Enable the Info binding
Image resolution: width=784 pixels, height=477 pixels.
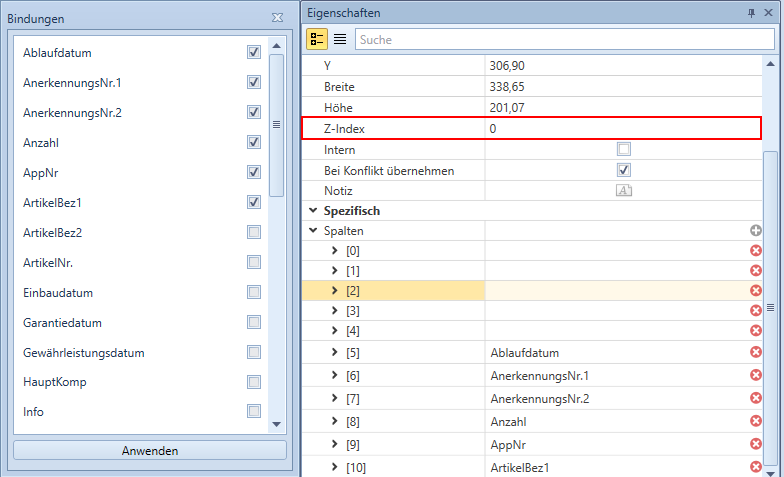[x=254, y=411]
